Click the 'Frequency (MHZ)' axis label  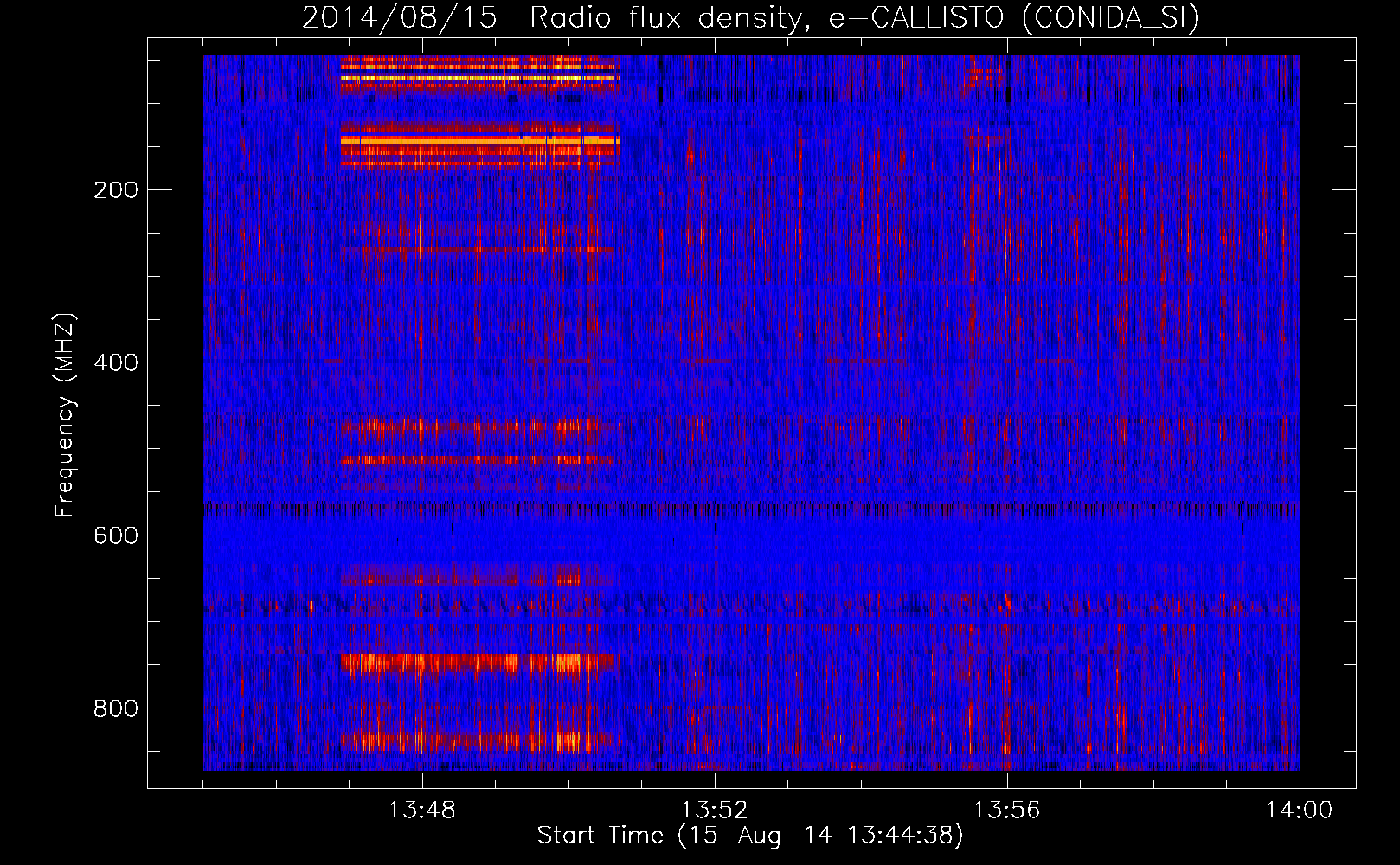point(65,415)
